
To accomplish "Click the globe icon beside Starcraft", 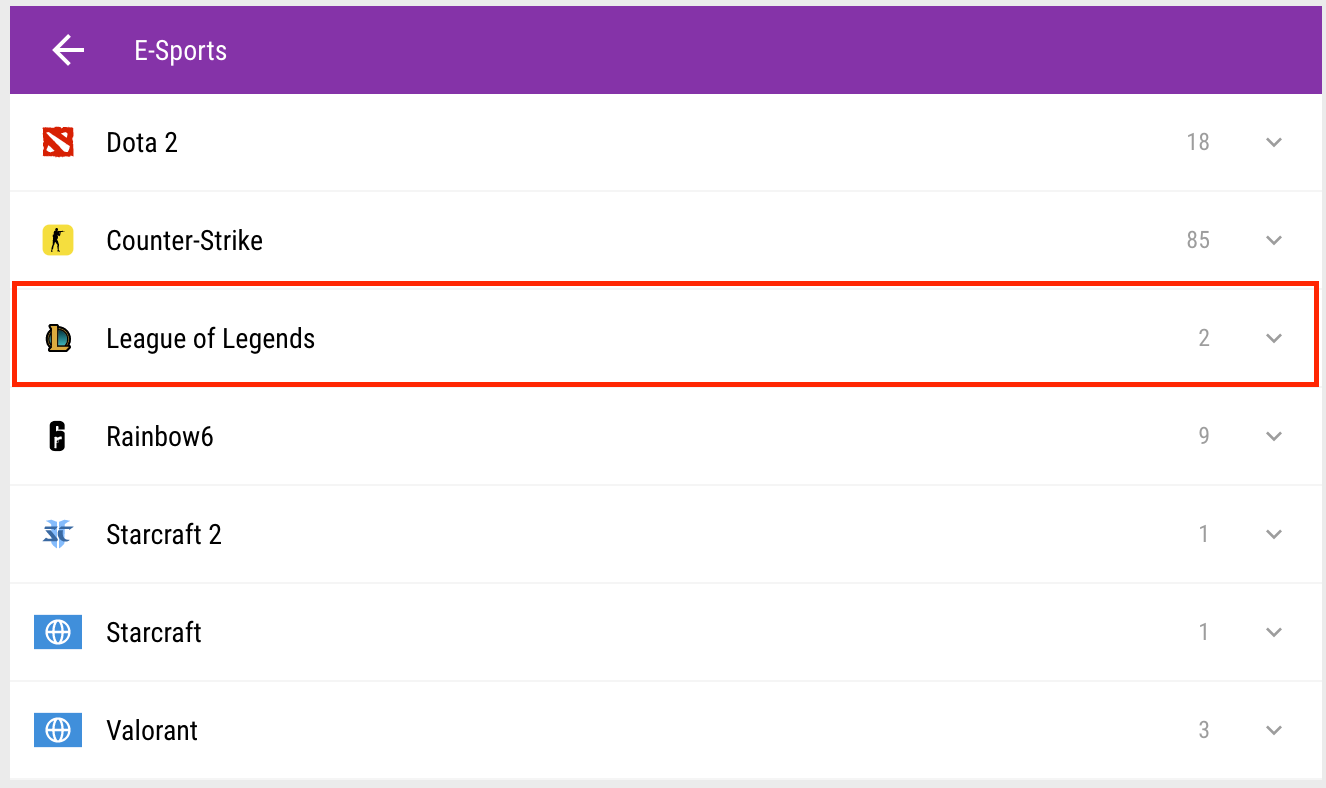I will click(x=58, y=632).
